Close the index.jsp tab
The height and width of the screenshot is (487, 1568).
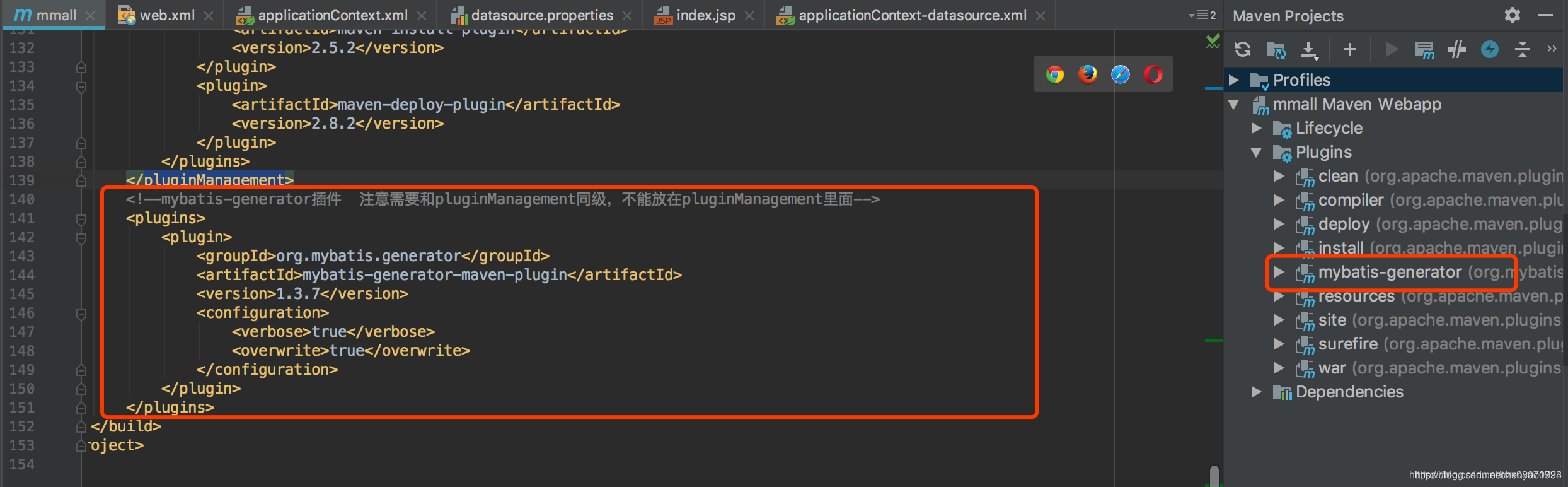pyautogui.click(x=749, y=16)
